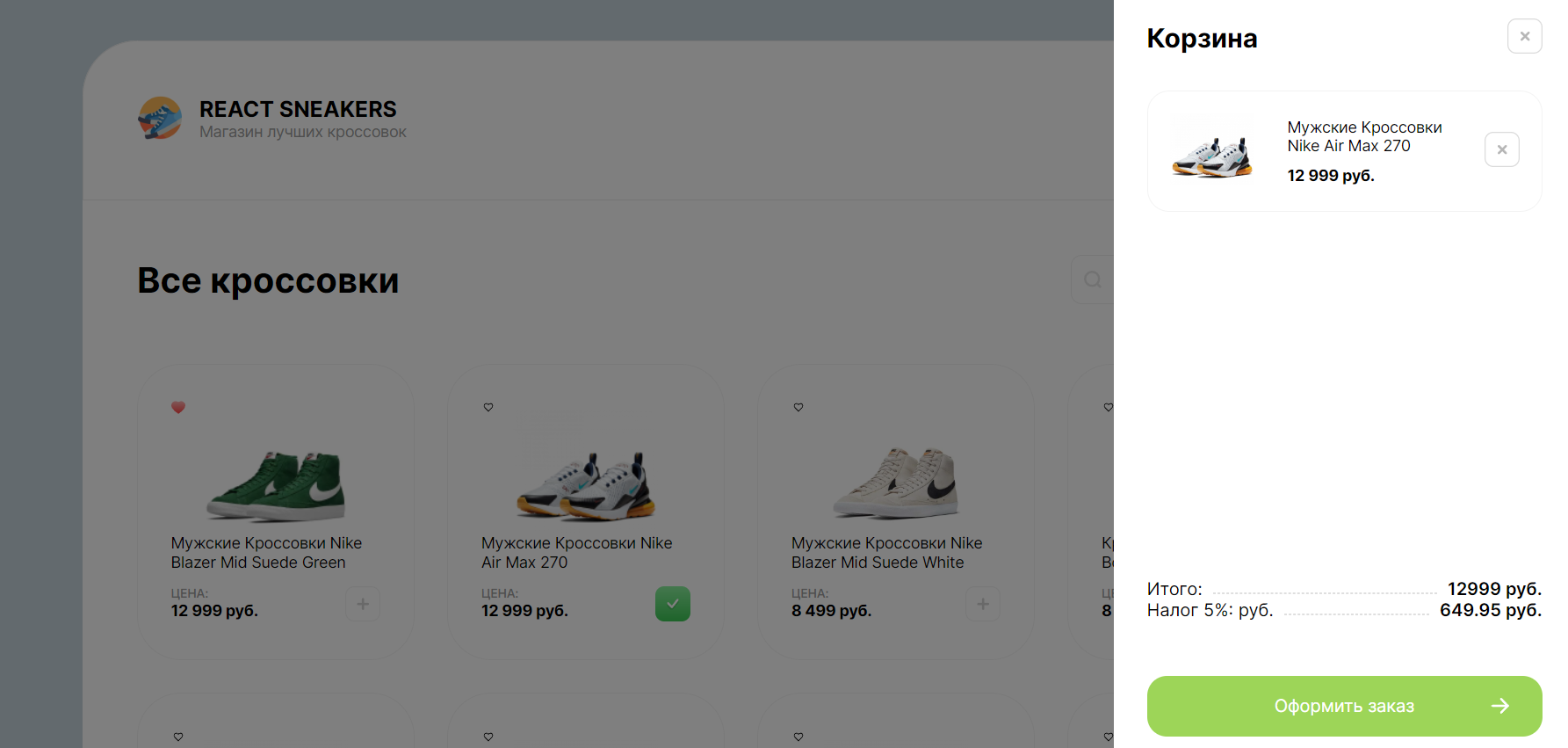Remove Nike Air Max 270 from cart
The image size is (1568, 748).
pos(1501,149)
